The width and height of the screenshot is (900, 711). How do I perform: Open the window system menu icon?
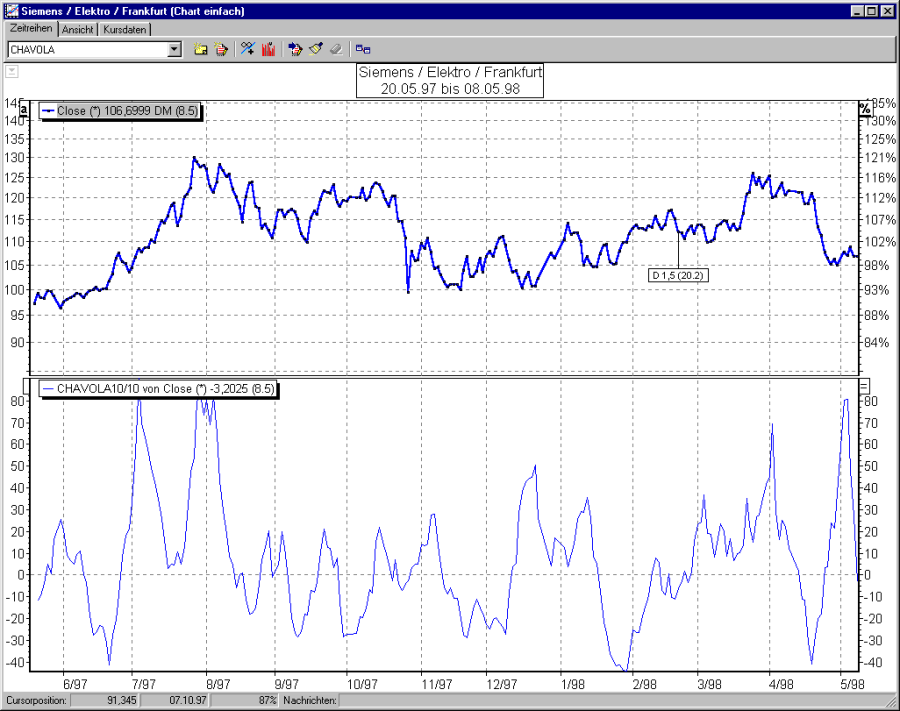pos(10,11)
